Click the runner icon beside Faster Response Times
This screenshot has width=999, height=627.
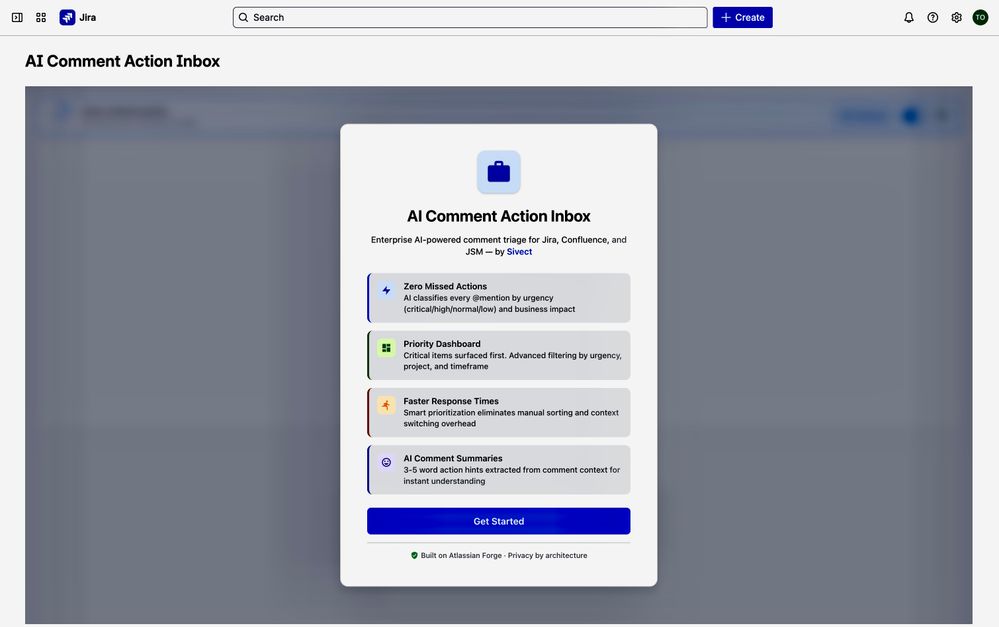(x=386, y=405)
